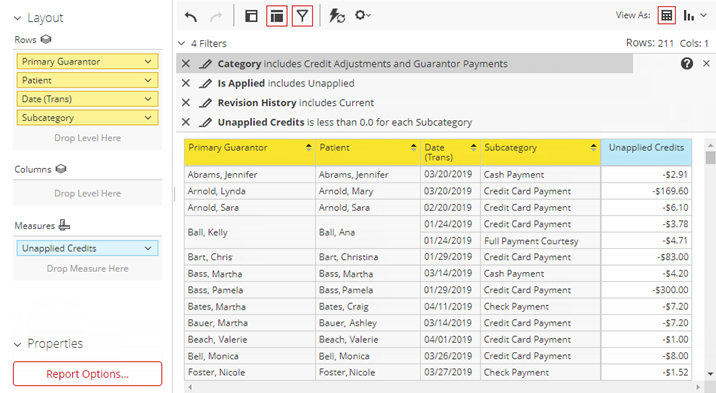716x393 pixels.
Task: Toggle the layout panel icon in toolbar
Action: tap(251, 16)
